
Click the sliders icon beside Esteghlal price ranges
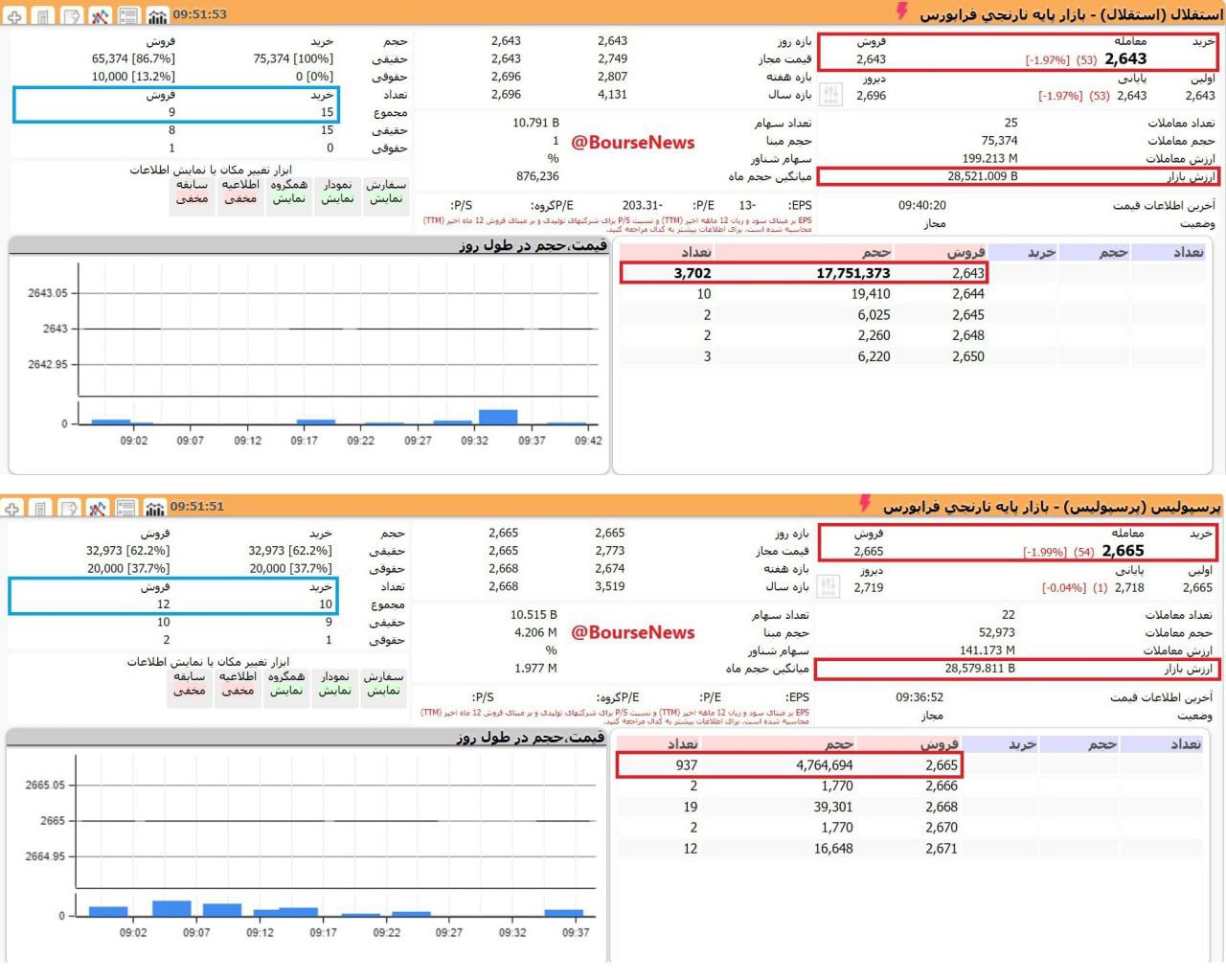[830, 94]
